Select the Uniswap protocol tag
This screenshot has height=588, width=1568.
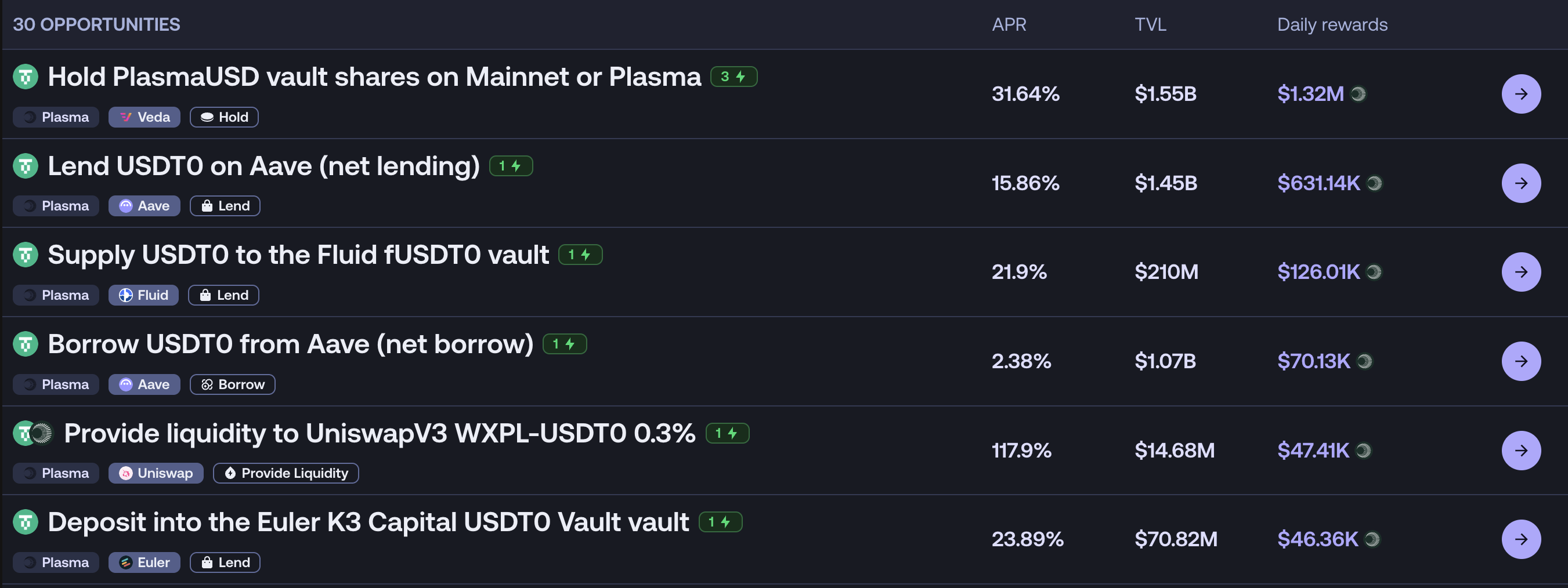[156, 473]
